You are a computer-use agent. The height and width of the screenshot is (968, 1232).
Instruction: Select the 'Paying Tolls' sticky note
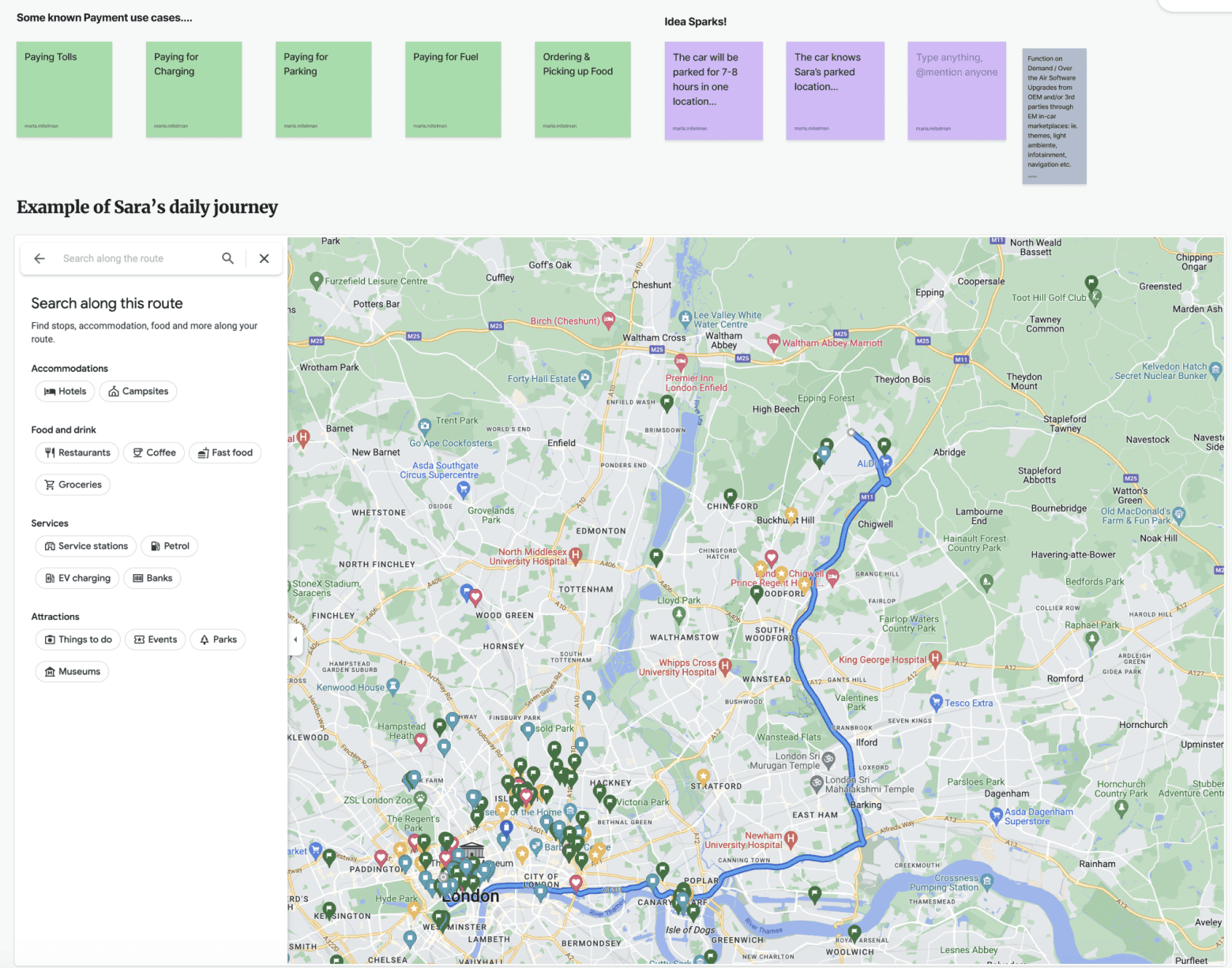click(x=64, y=89)
